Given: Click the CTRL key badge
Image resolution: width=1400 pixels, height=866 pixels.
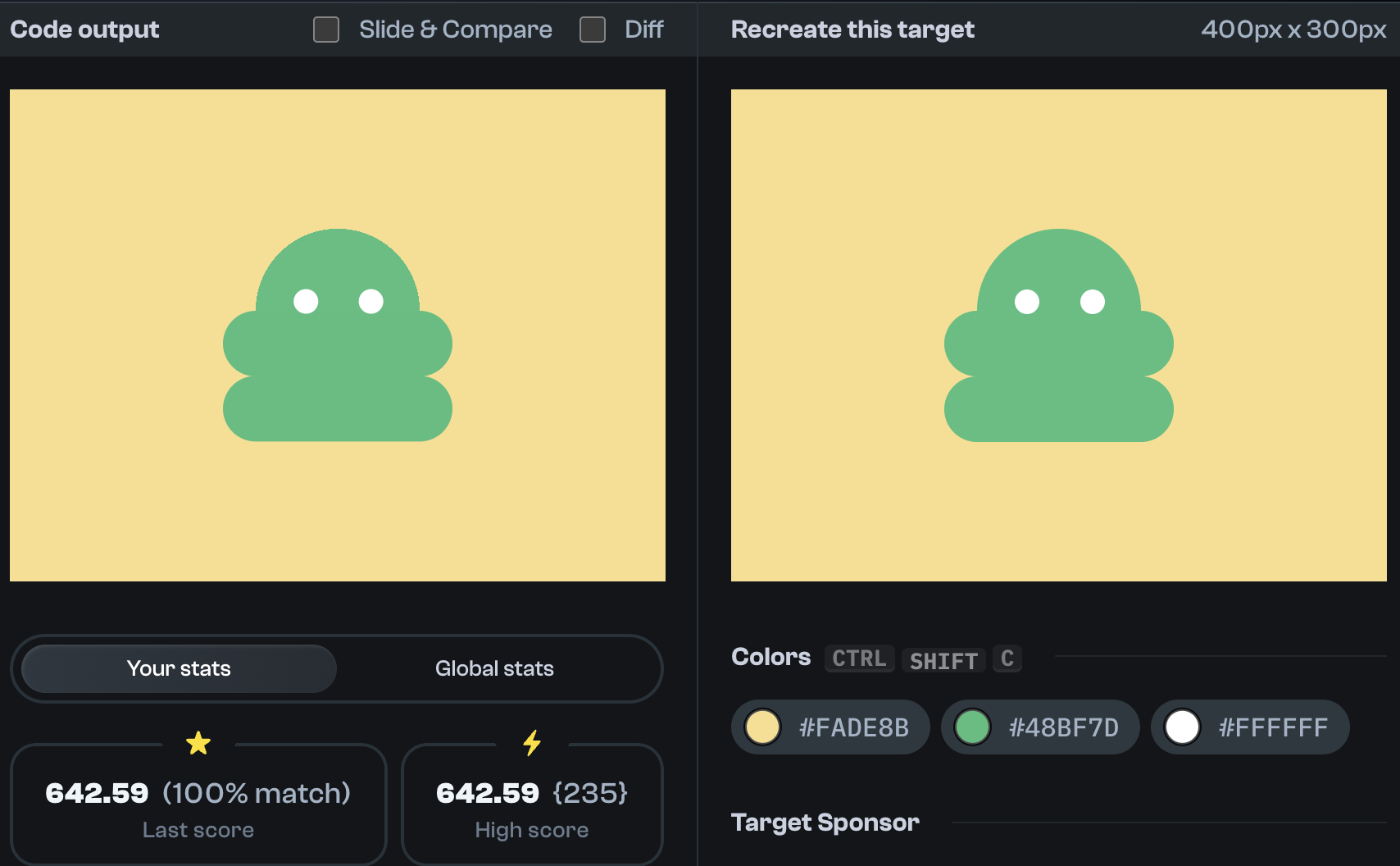Looking at the screenshot, I should click(x=859, y=659).
